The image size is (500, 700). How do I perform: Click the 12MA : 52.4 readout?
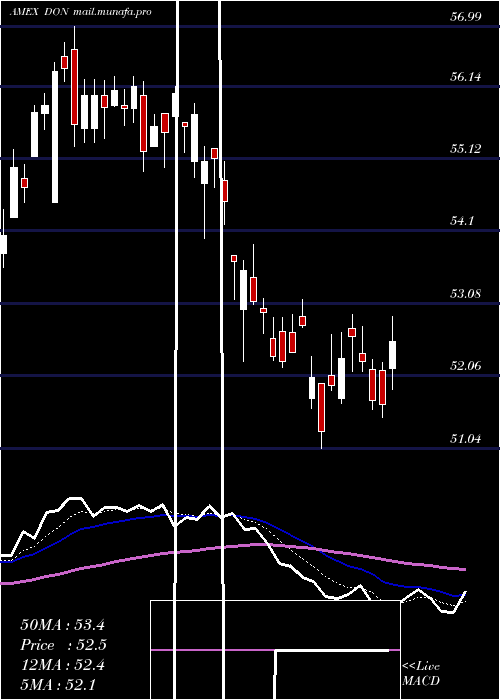tap(62, 665)
